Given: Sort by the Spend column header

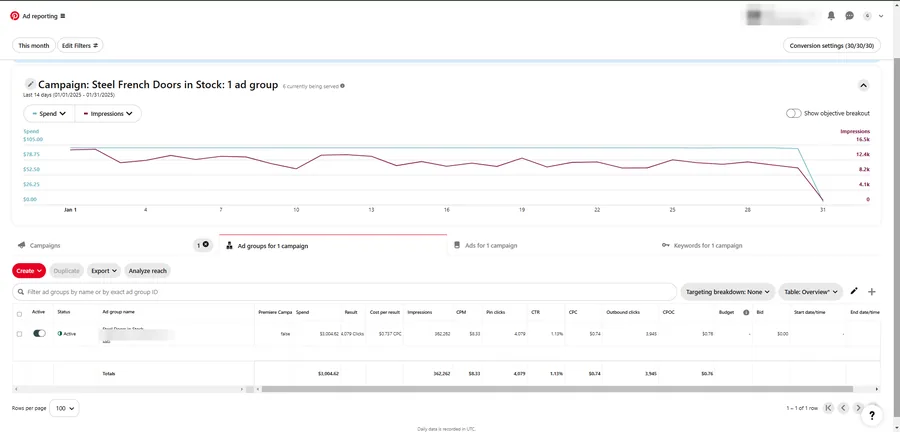Looking at the screenshot, I should (x=302, y=312).
